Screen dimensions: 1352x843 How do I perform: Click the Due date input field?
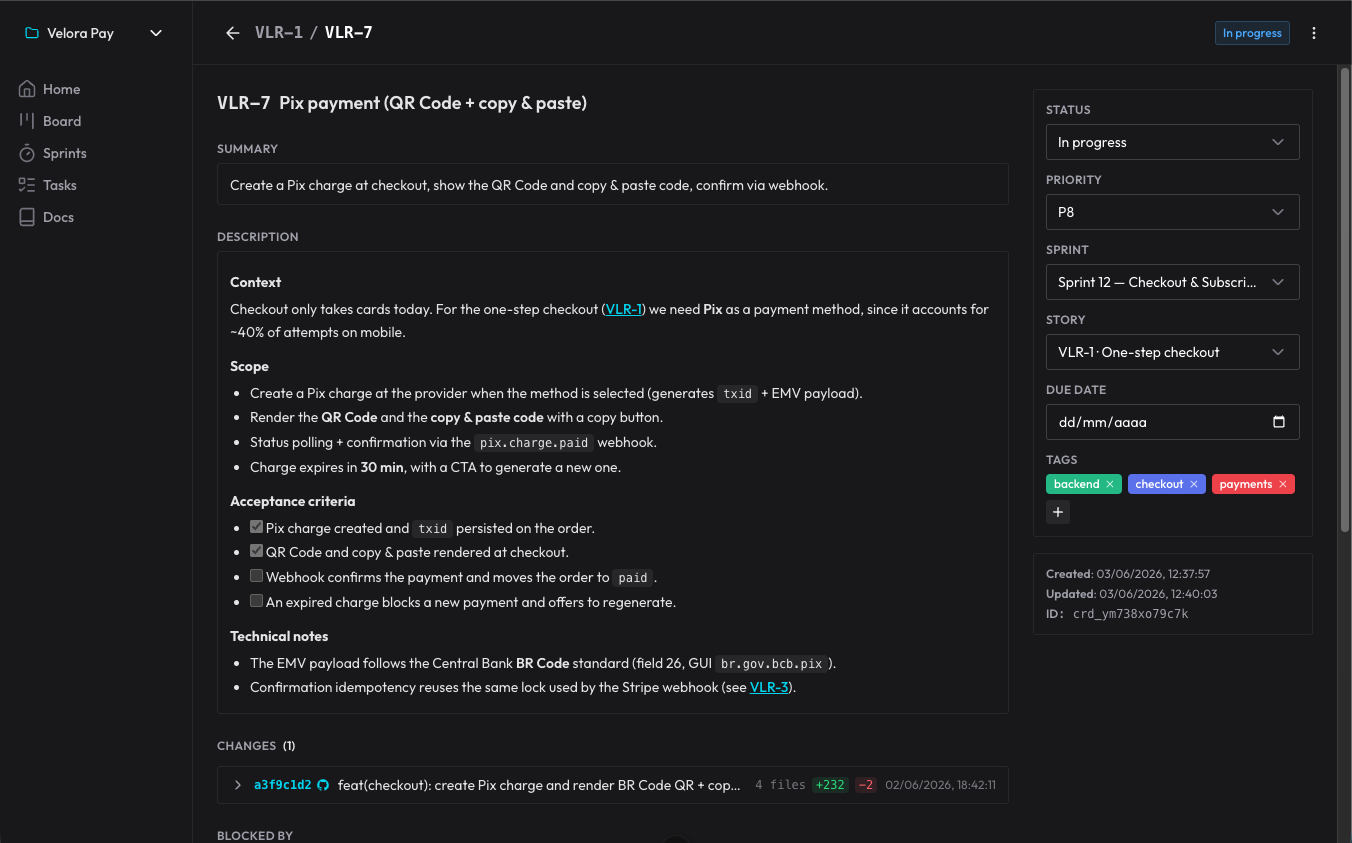(1173, 422)
